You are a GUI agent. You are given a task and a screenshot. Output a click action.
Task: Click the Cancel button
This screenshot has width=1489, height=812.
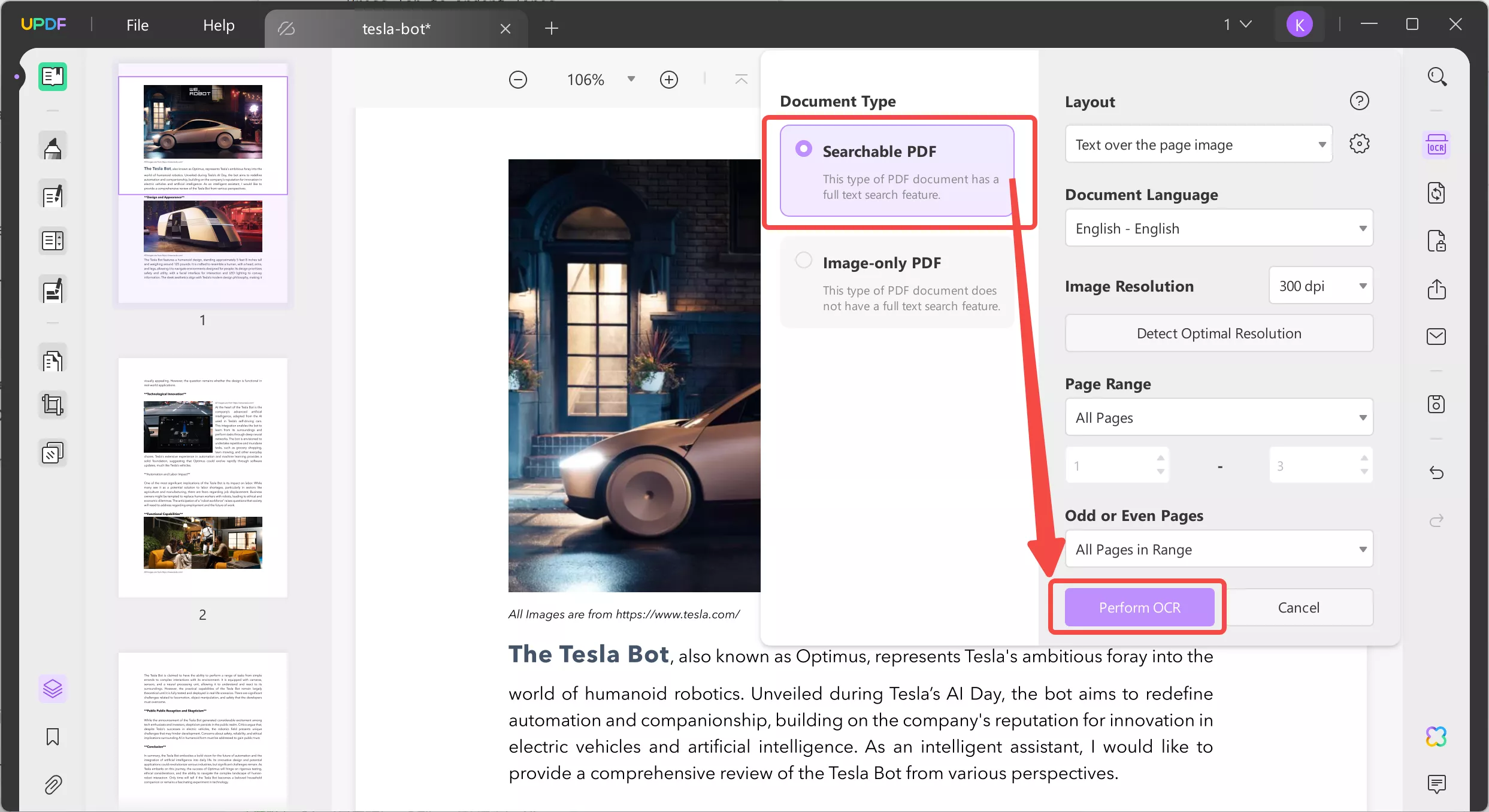point(1299,607)
